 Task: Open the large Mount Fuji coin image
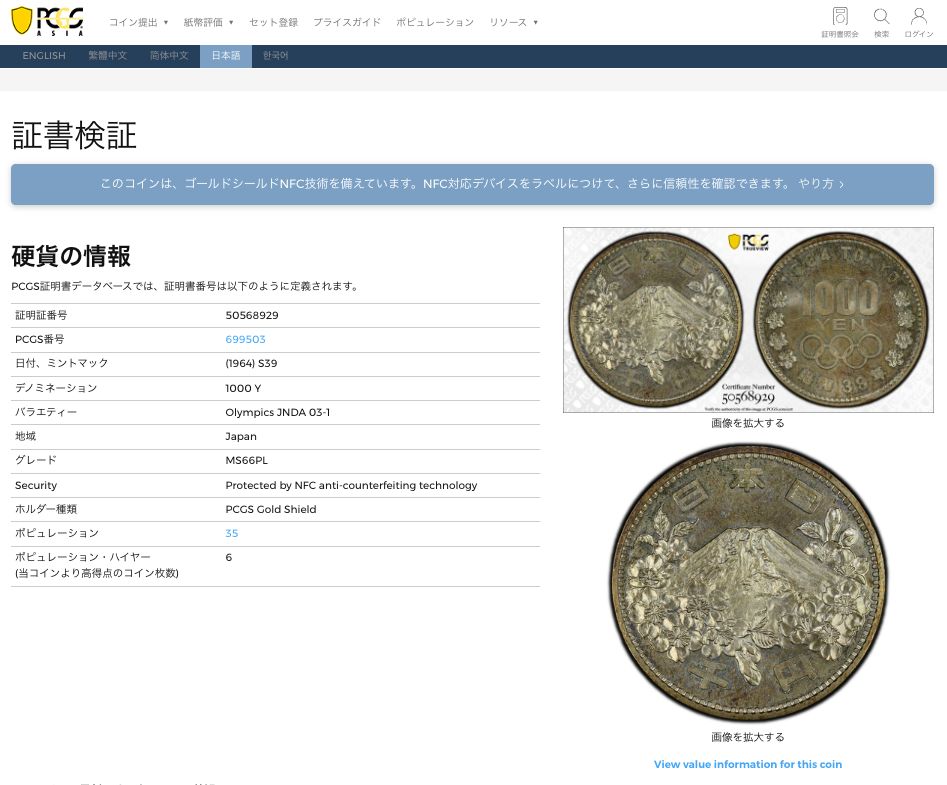(x=748, y=583)
